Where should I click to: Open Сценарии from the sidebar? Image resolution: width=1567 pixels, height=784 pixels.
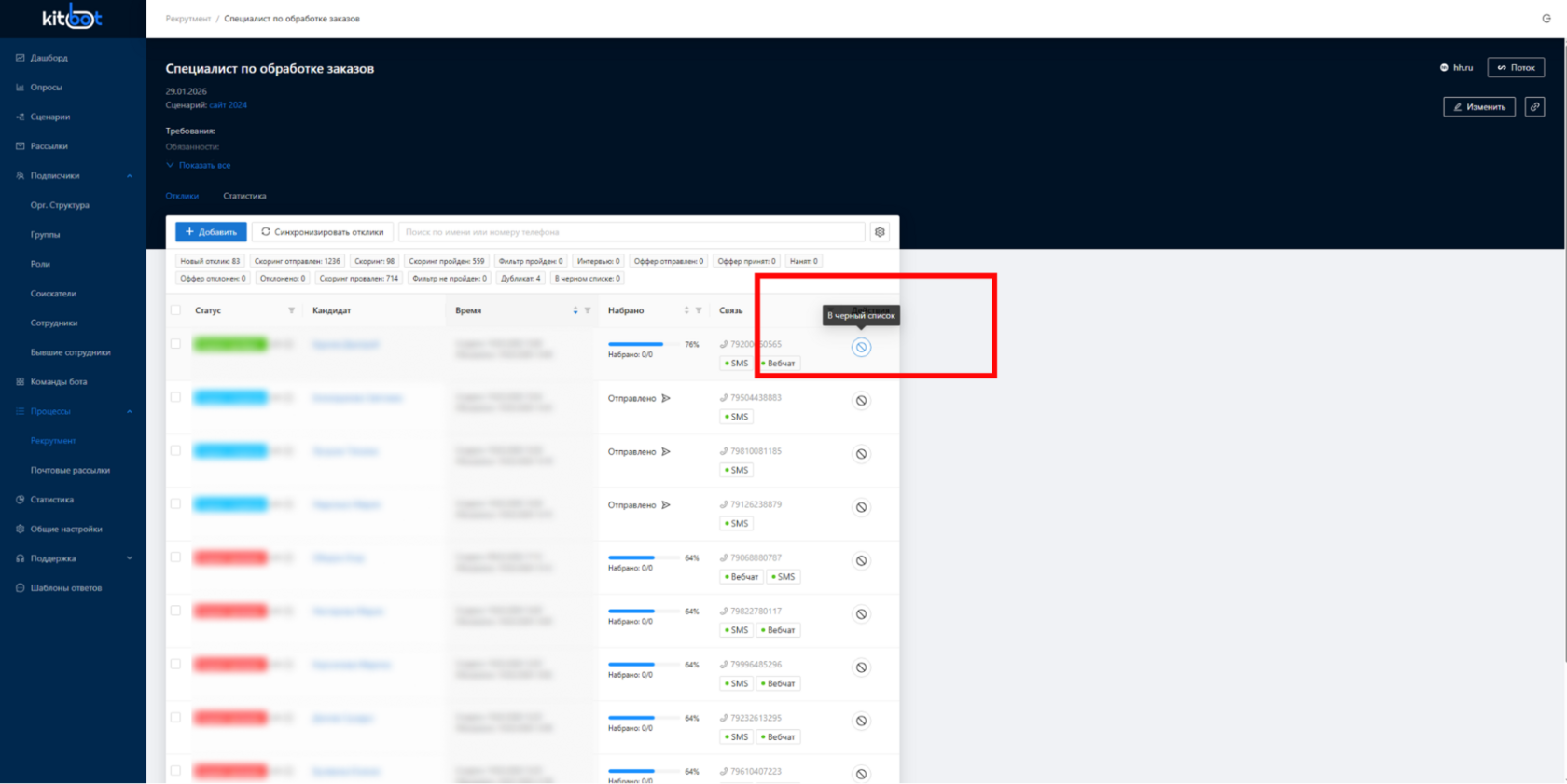49,117
